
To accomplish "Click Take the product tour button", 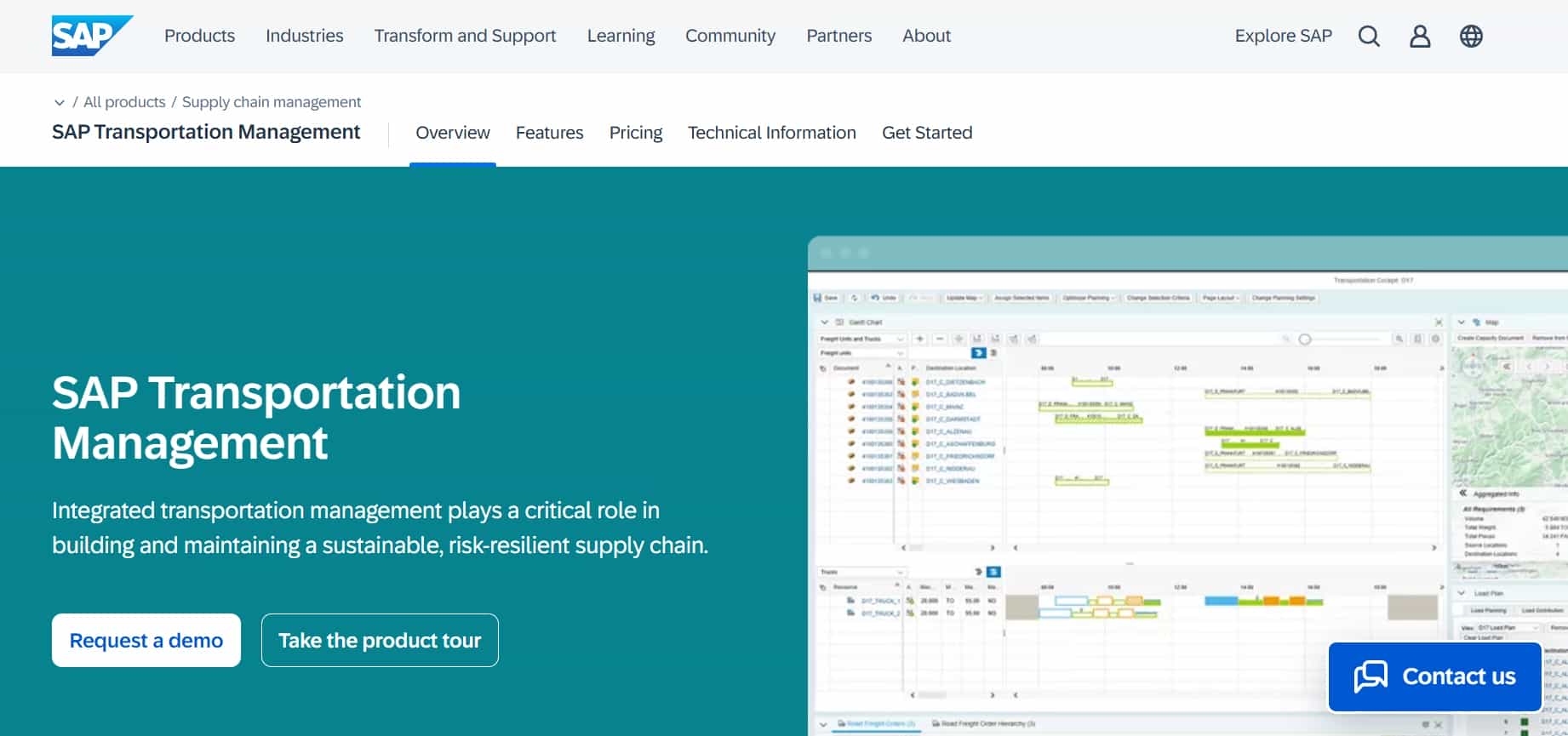I will click(380, 640).
